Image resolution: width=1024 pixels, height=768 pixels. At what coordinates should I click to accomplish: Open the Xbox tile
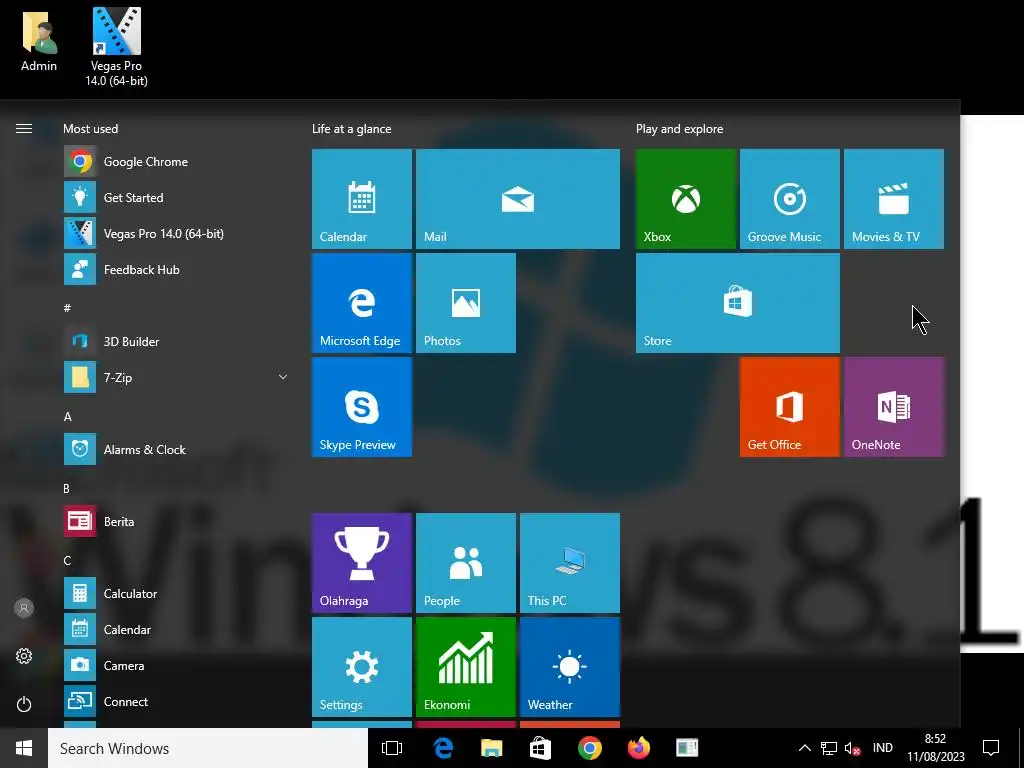pos(686,199)
